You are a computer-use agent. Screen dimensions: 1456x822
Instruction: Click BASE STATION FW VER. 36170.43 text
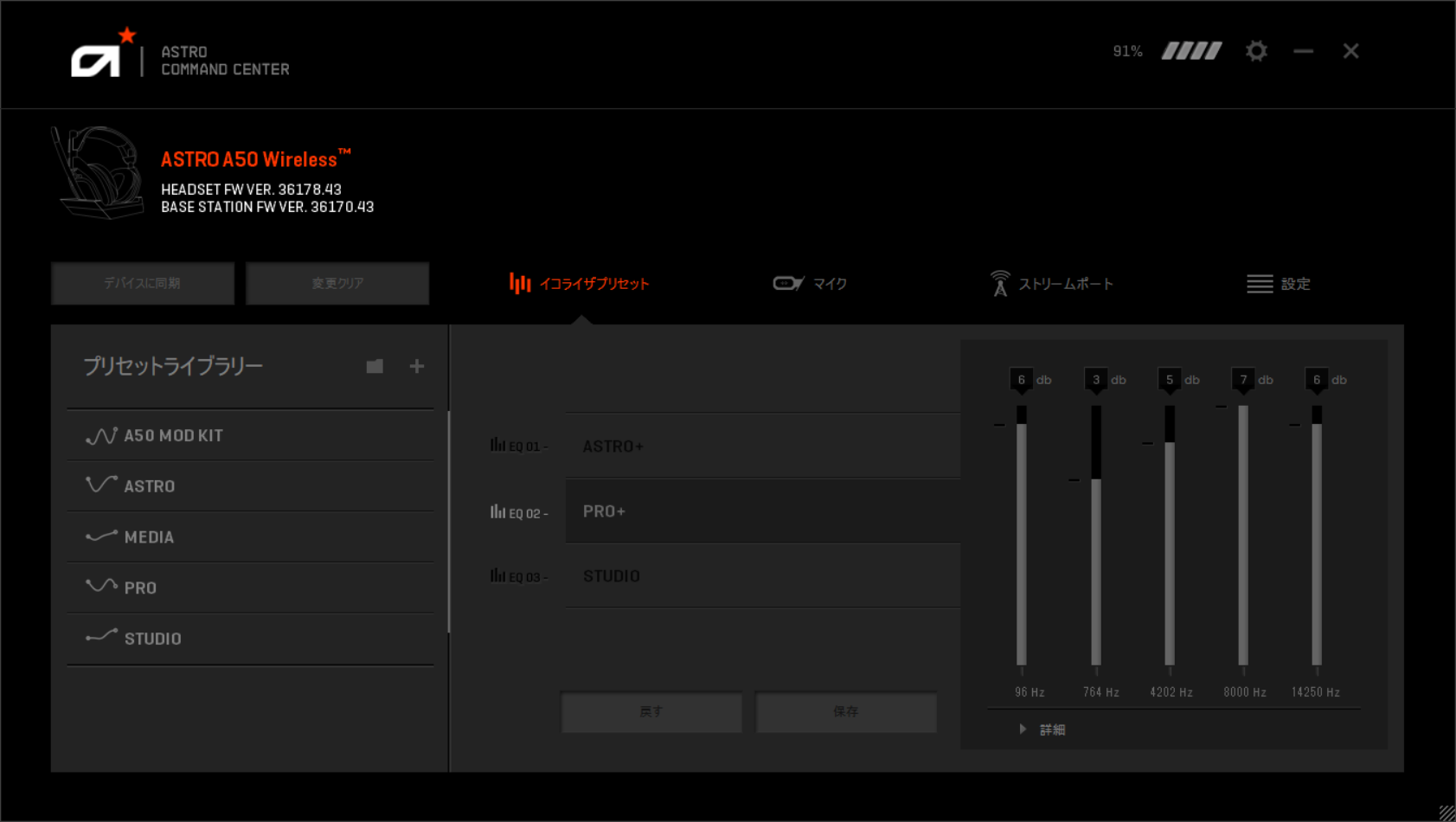[x=267, y=207]
